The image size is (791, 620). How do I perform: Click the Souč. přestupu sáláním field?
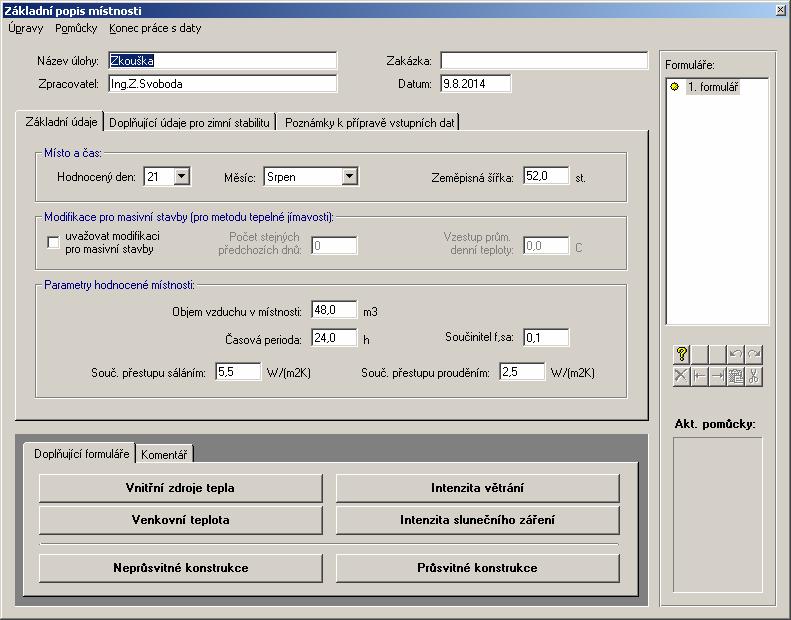pos(238,372)
